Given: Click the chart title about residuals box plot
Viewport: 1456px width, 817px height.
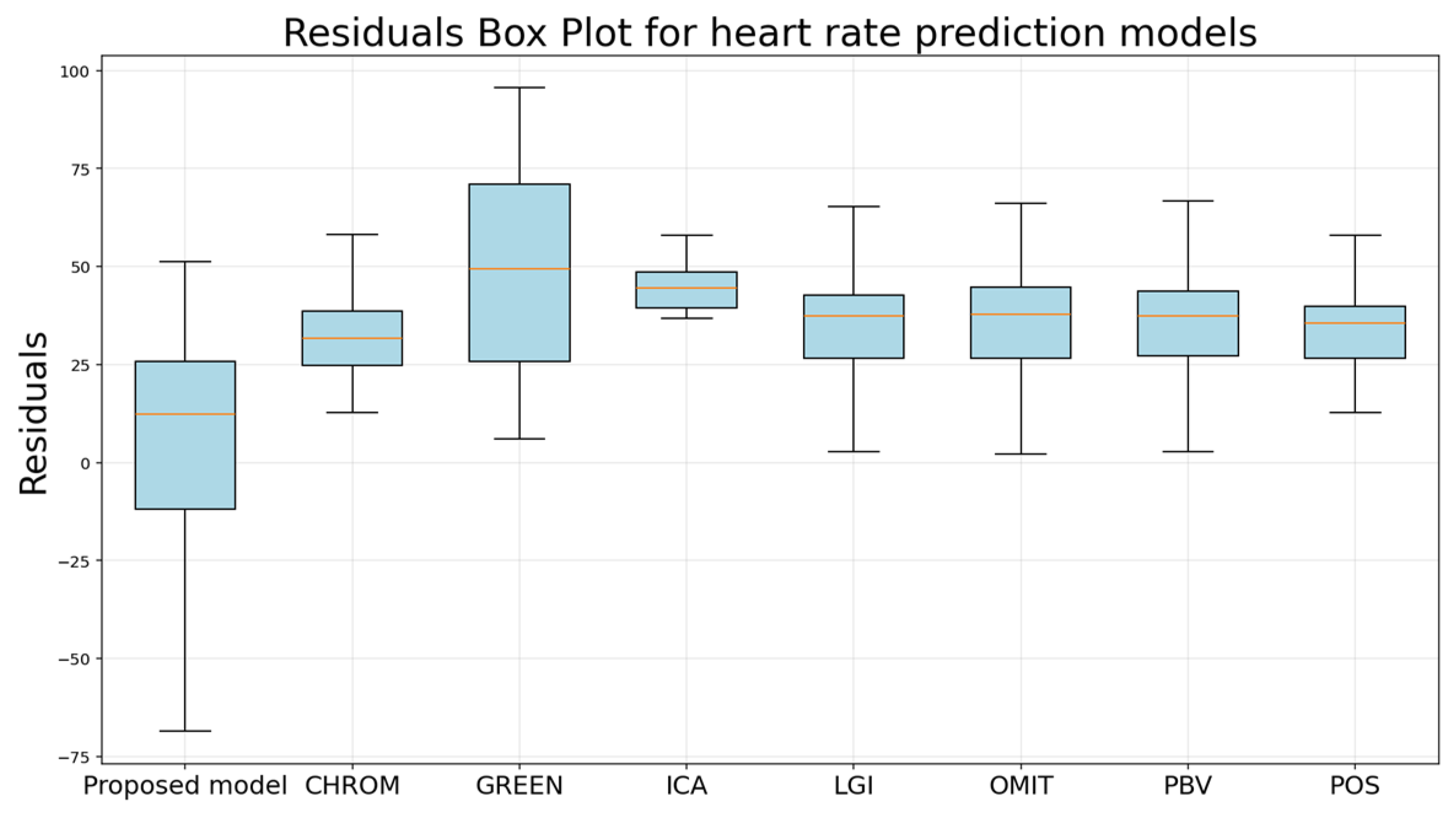Looking at the screenshot, I should 769,33.
